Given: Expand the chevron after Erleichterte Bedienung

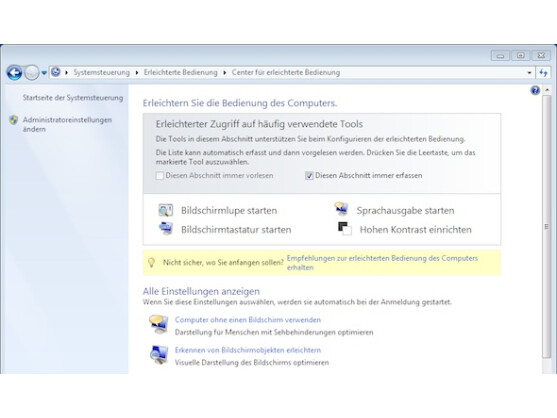Looking at the screenshot, I should [x=225, y=72].
